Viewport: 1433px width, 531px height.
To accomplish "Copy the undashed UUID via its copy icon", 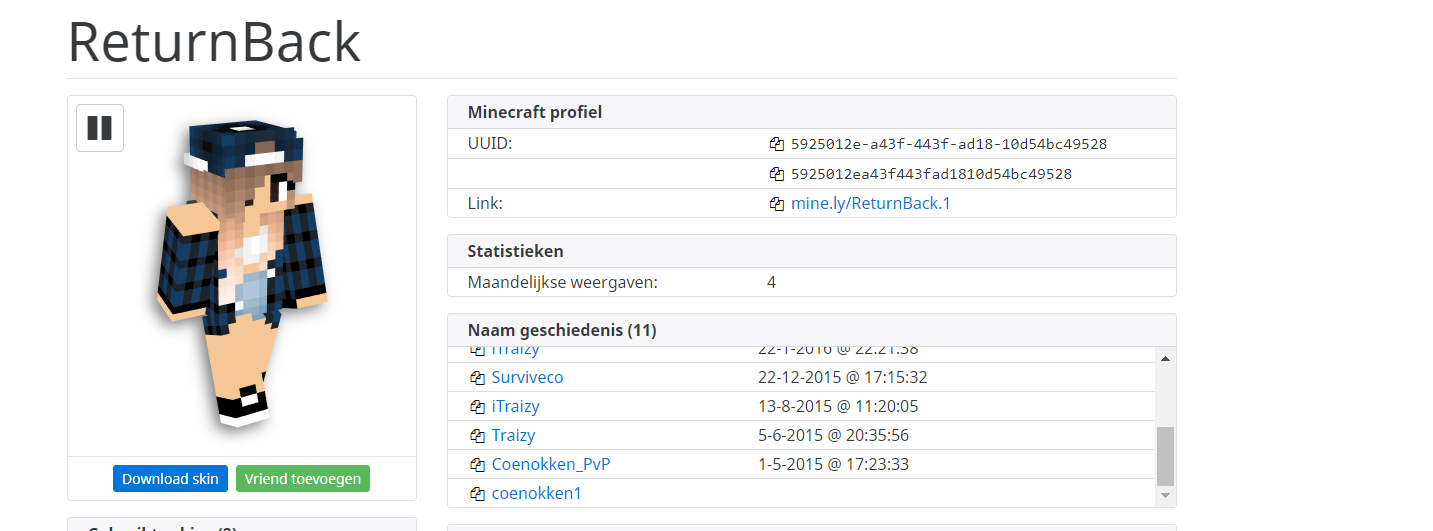I will pos(776,174).
